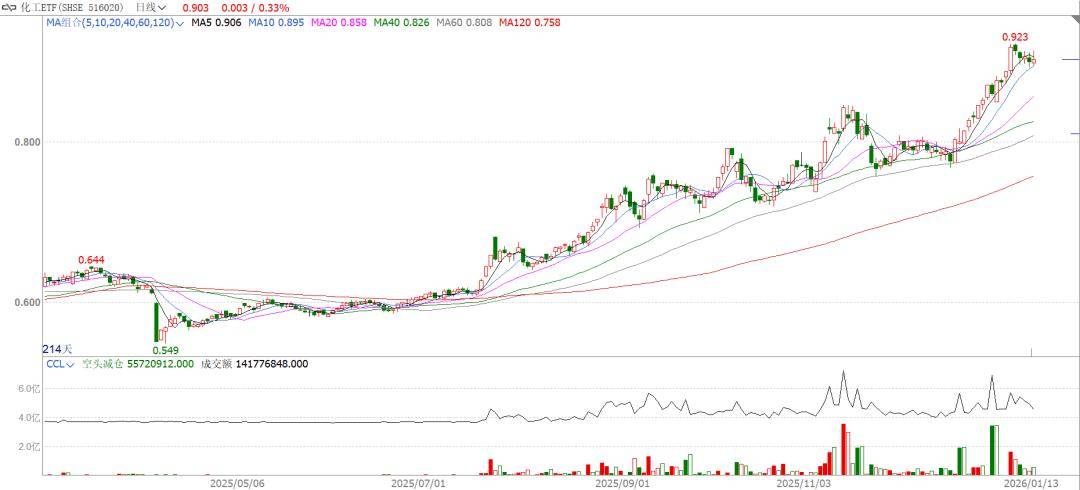The height and width of the screenshot is (490, 1080).
Task: Click the 0.644 peak price label
Action: tap(92, 261)
